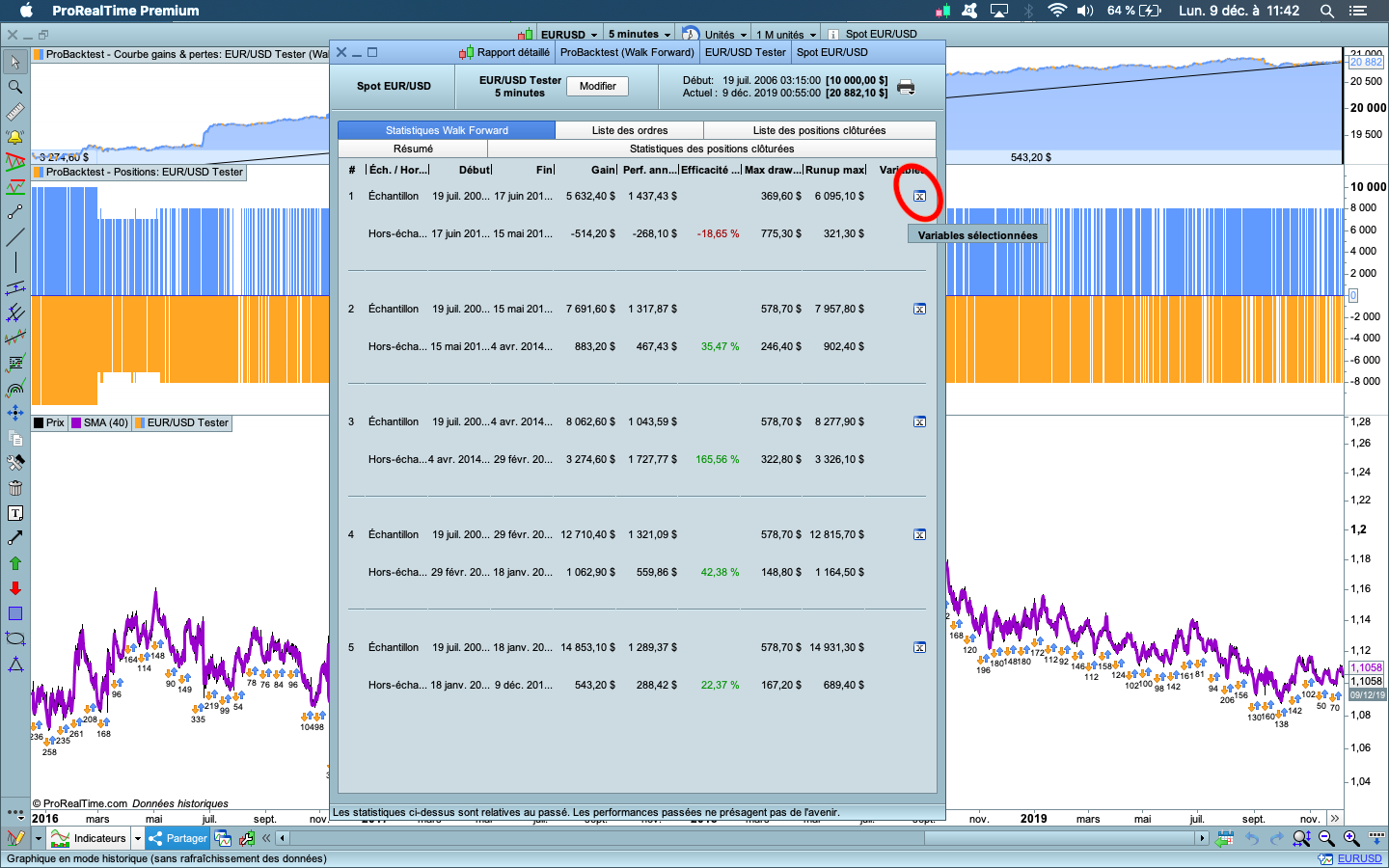Open the EURUSD instrument dropdown
This screenshot has height=868, width=1389.
(x=568, y=35)
